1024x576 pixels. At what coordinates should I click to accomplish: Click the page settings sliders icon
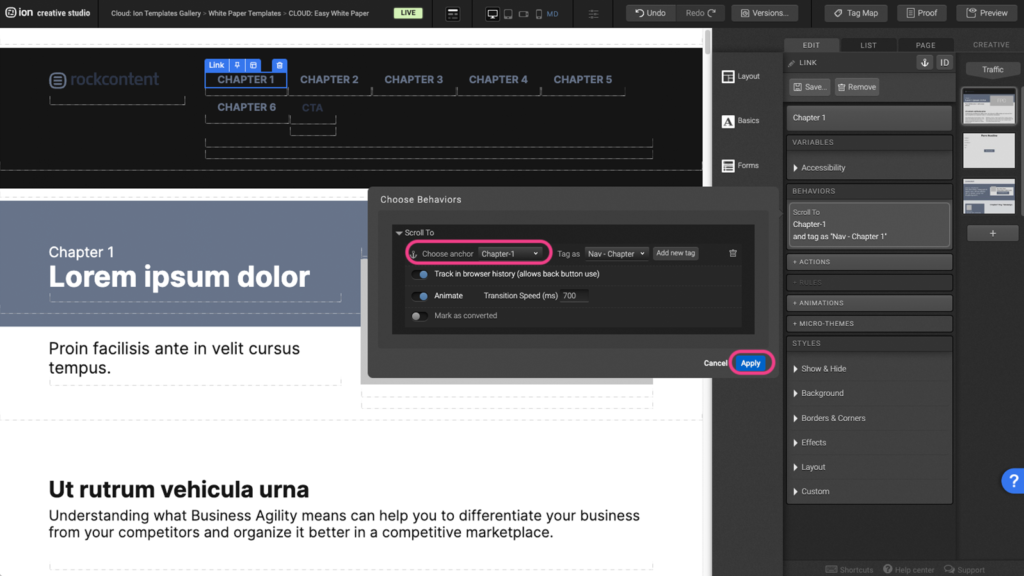click(x=593, y=14)
